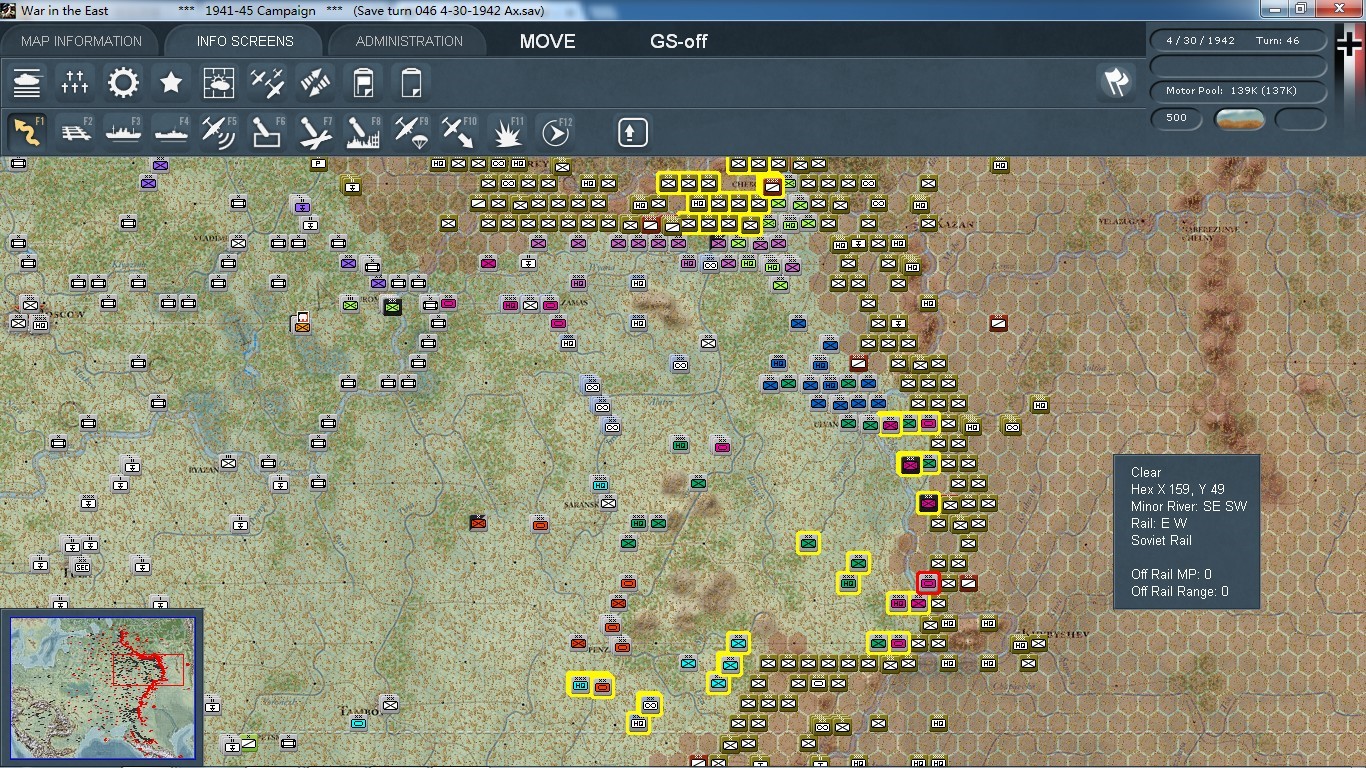Click the 'Clear' terrain label
The height and width of the screenshot is (768, 1366).
coord(1146,472)
